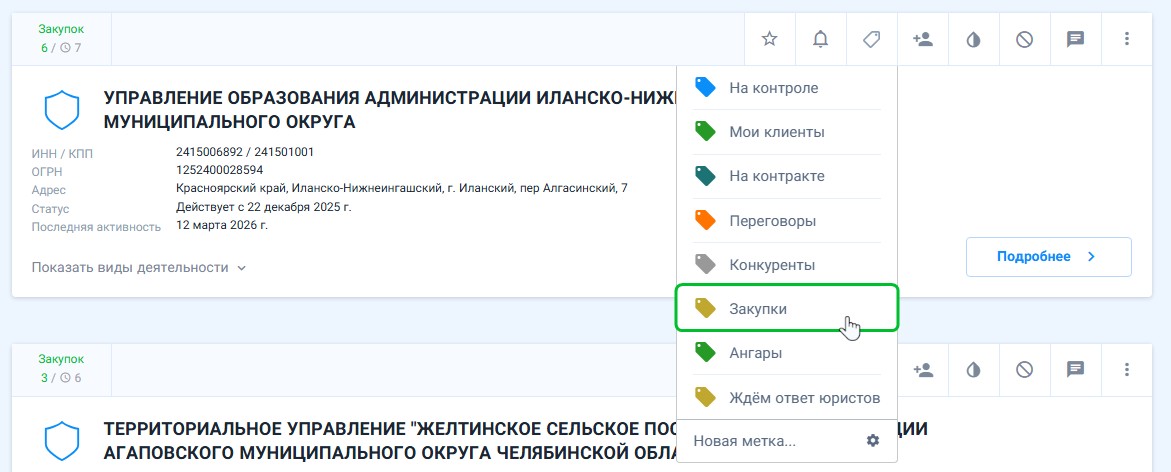
Task: Click add-person icon on first card
Action: (x=922, y=40)
